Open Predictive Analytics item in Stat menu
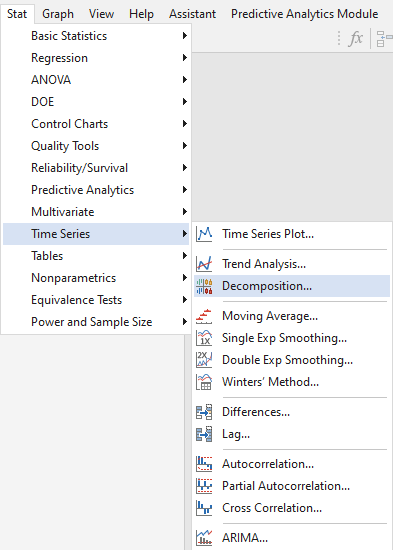The height and width of the screenshot is (550, 393). (x=96, y=190)
